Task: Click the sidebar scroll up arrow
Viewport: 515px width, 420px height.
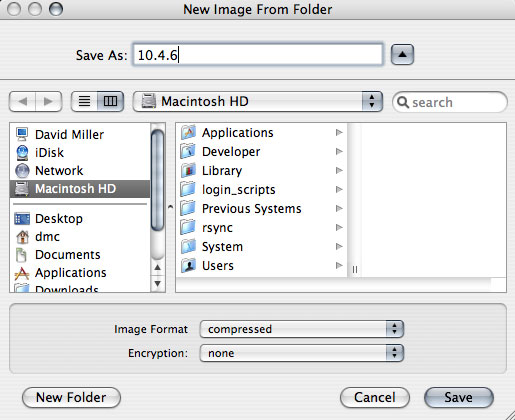Action: coord(157,267)
